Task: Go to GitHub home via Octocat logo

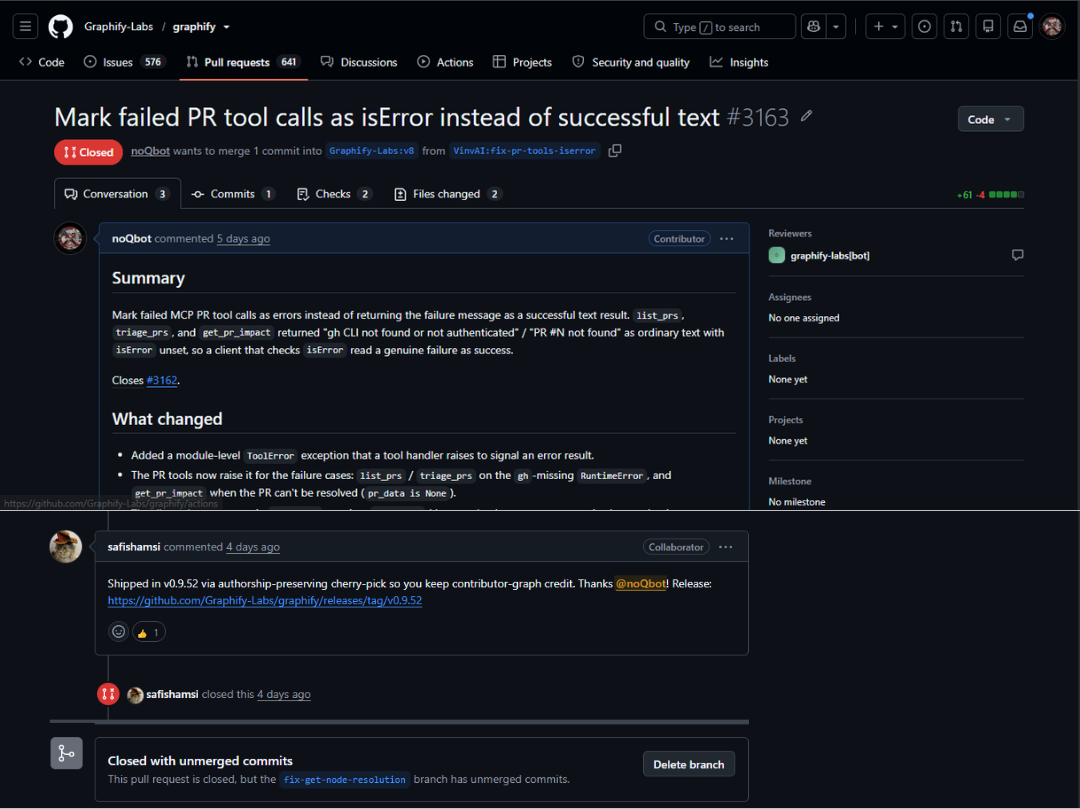Action: [61, 27]
